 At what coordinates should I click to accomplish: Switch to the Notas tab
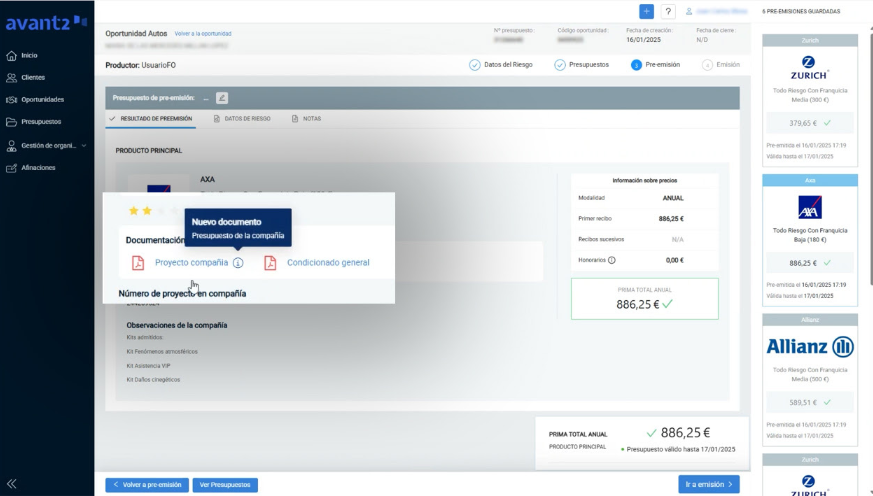click(x=306, y=119)
